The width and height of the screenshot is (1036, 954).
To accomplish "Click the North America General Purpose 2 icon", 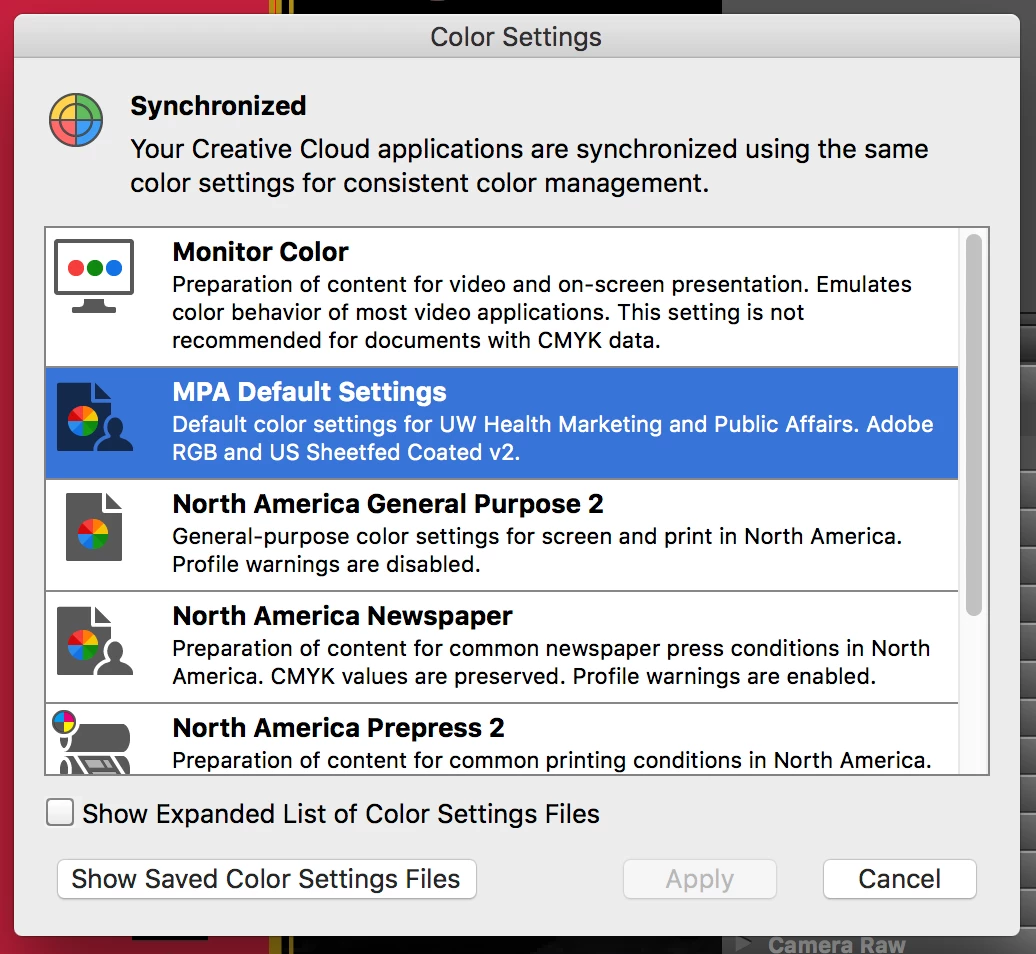I will click(x=94, y=527).
